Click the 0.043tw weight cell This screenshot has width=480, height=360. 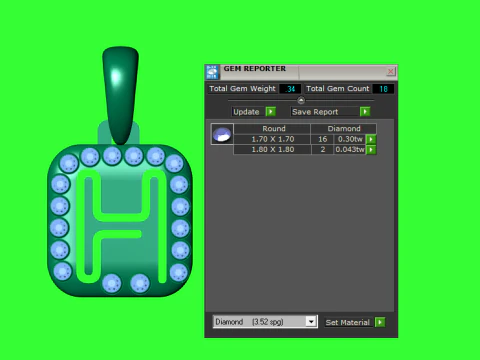350,149
